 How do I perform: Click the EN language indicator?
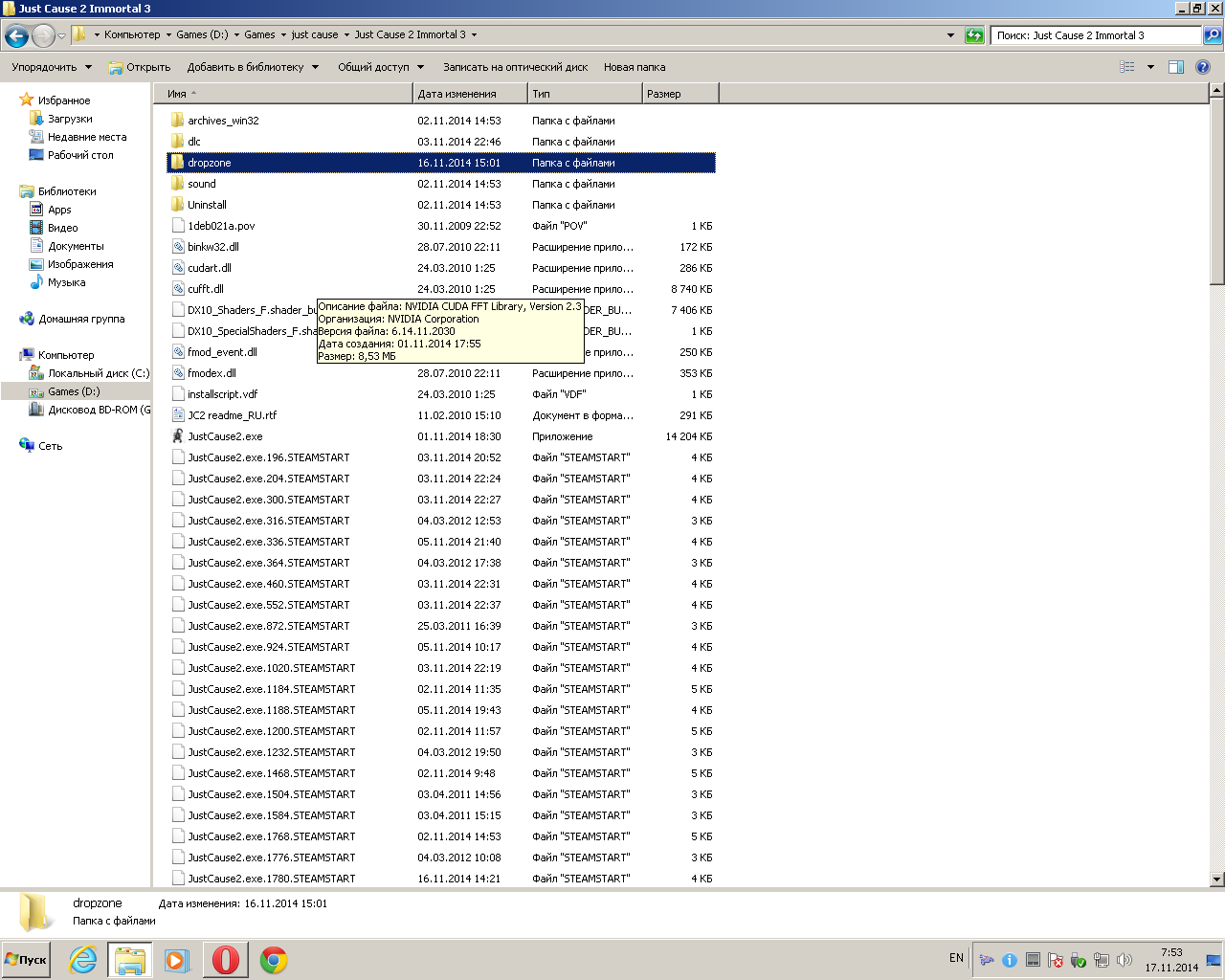tap(956, 958)
